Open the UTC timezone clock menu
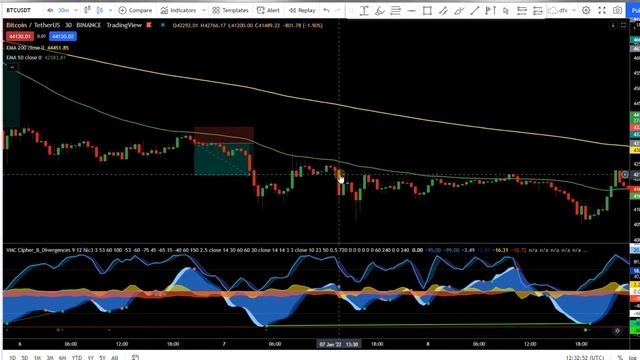The image size is (640, 360). pyautogui.click(x=585, y=358)
